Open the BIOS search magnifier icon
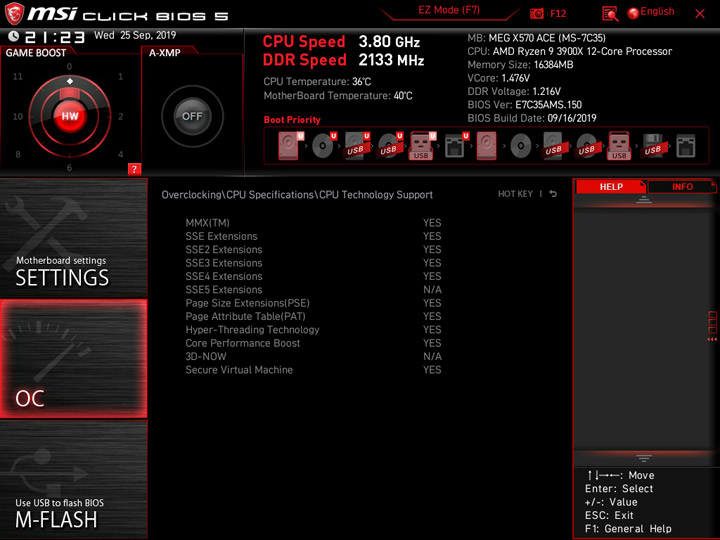The width and height of the screenshot is (720, 540). pos(610,14)
